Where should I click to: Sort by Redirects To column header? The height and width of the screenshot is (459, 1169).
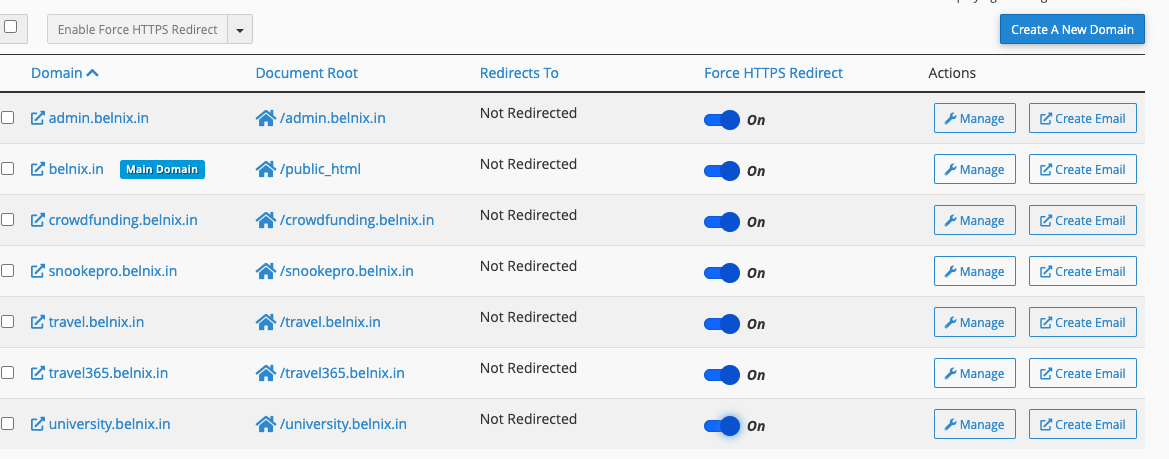[x=519, y=73]
